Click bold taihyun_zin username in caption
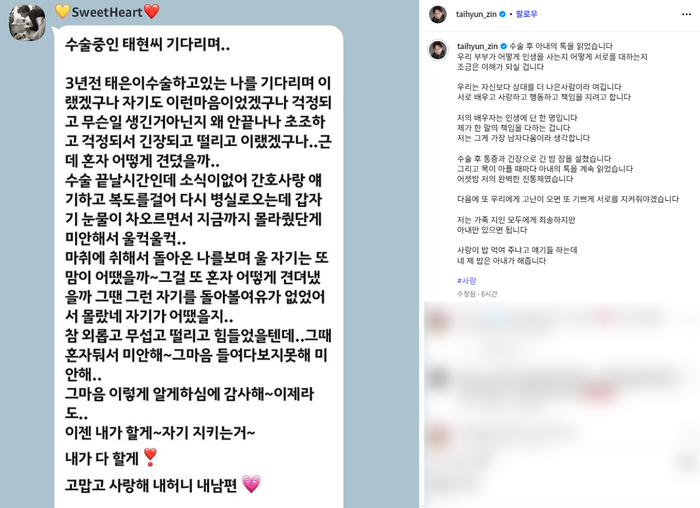This screenshot has height=508, width=700. [x=477, y=46]
